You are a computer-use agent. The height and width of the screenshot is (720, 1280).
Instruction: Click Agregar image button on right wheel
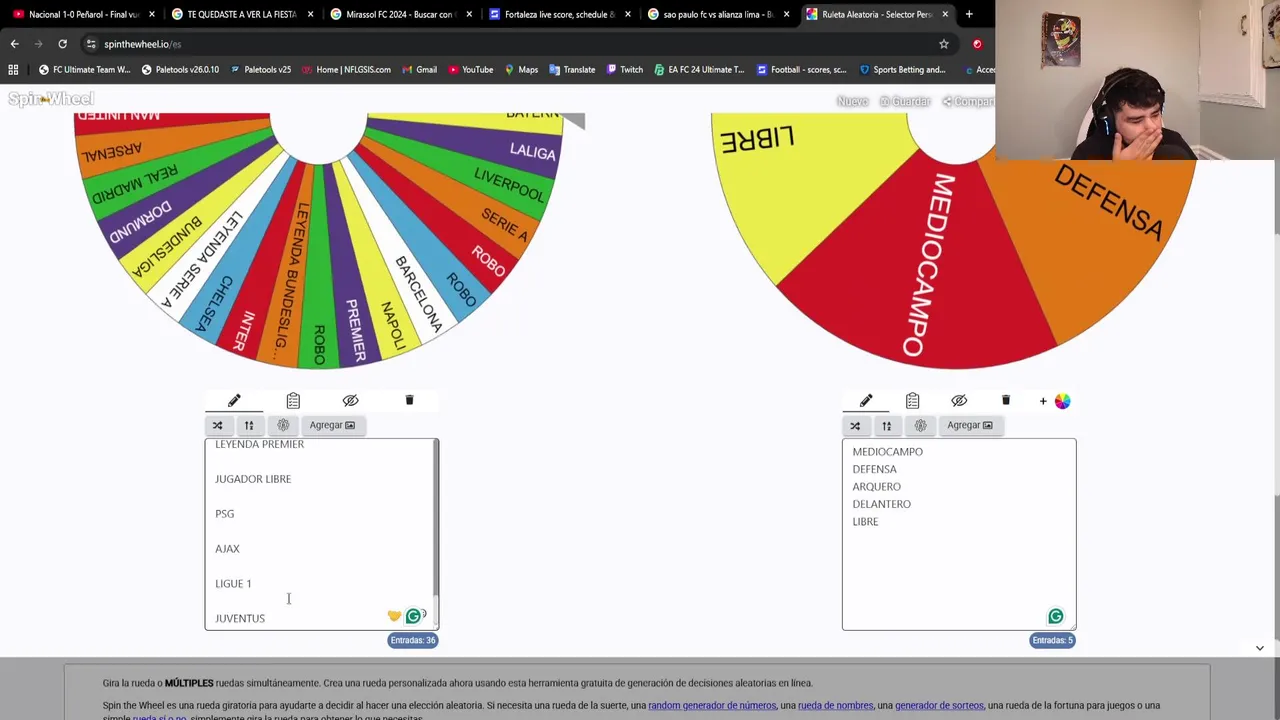pos(970,425)
